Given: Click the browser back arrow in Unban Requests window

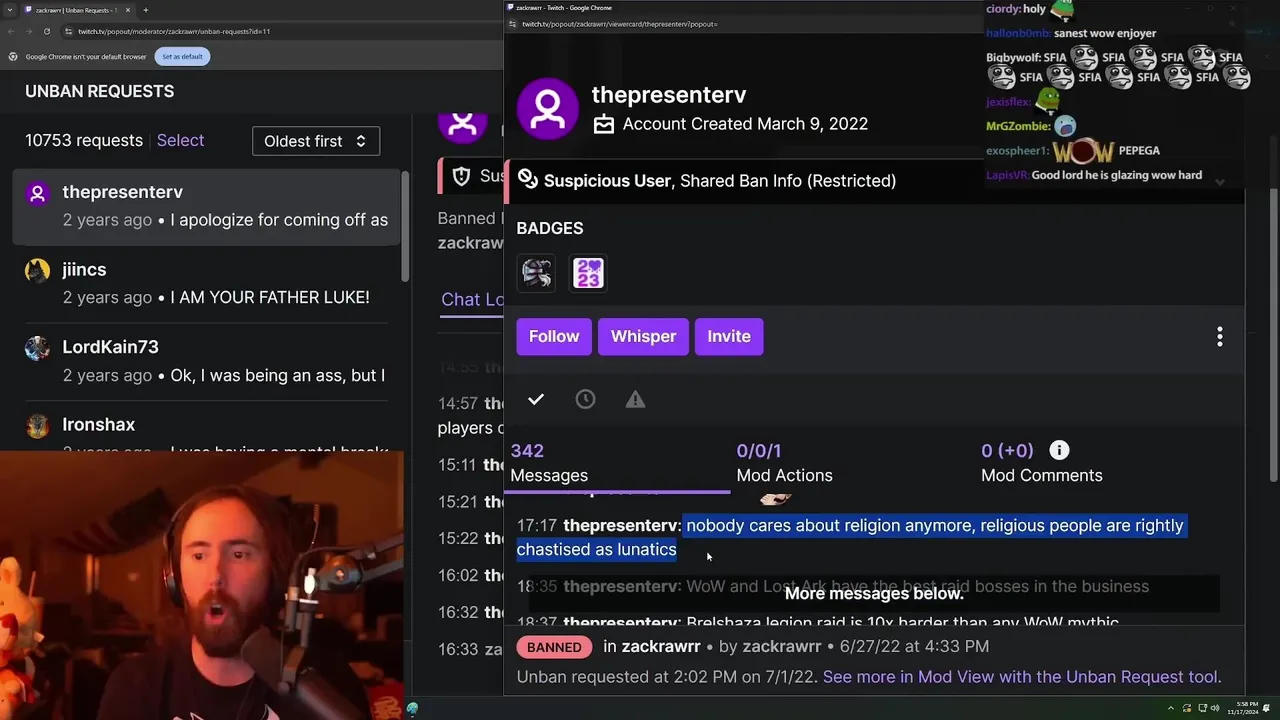Looking at the screenshot, I should [x=11, y=31].
